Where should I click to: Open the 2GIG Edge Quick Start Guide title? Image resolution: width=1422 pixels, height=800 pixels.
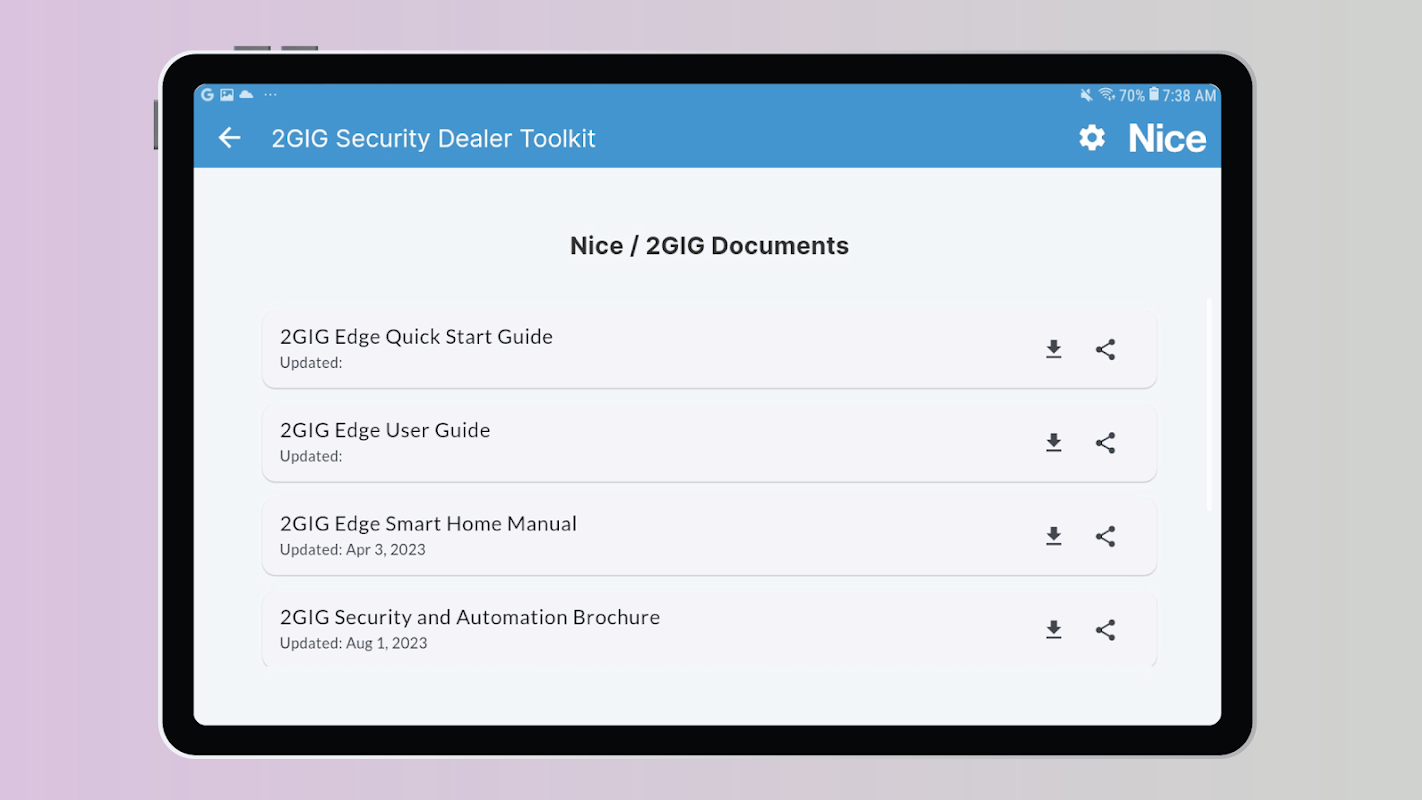point(416,337)
